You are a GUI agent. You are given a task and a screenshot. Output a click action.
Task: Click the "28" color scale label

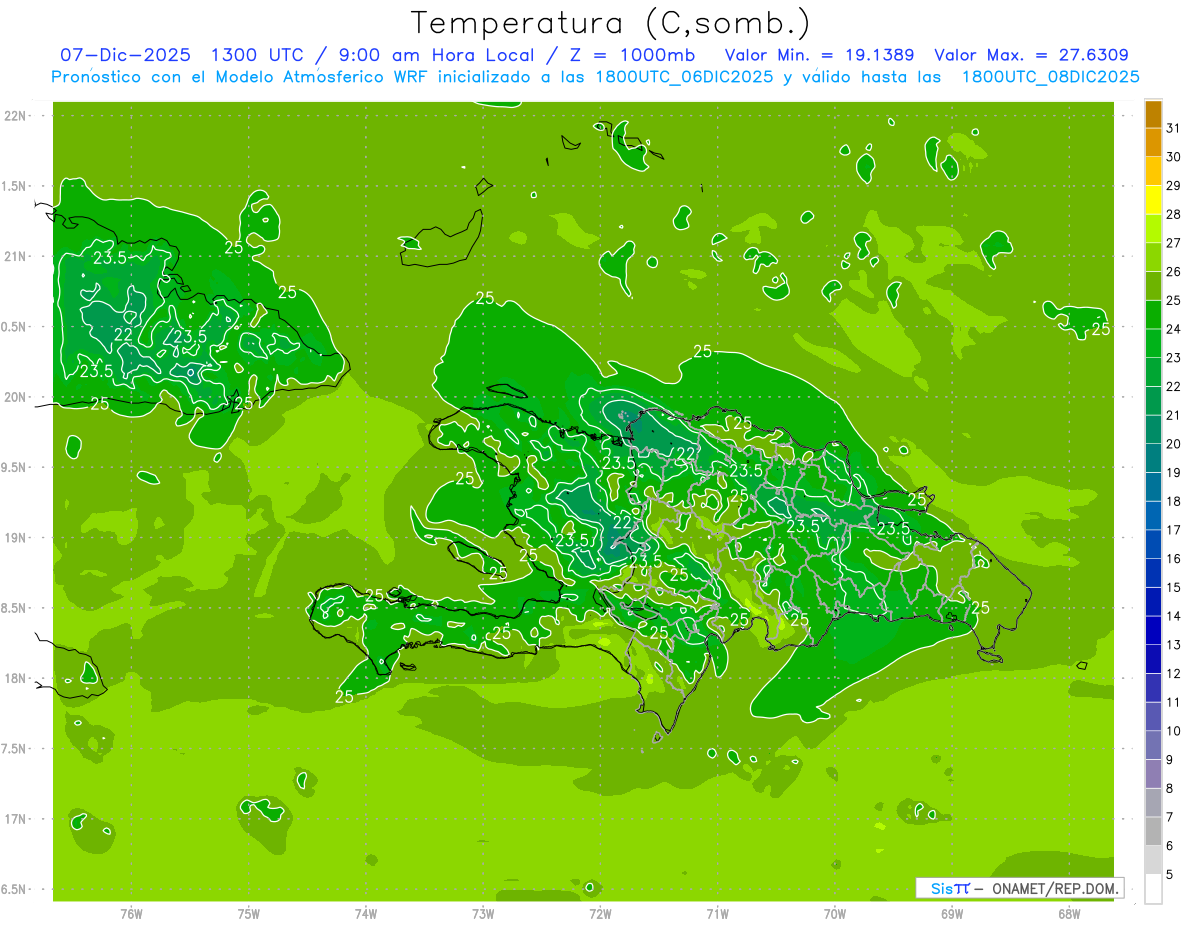[x=1173, y=215]
